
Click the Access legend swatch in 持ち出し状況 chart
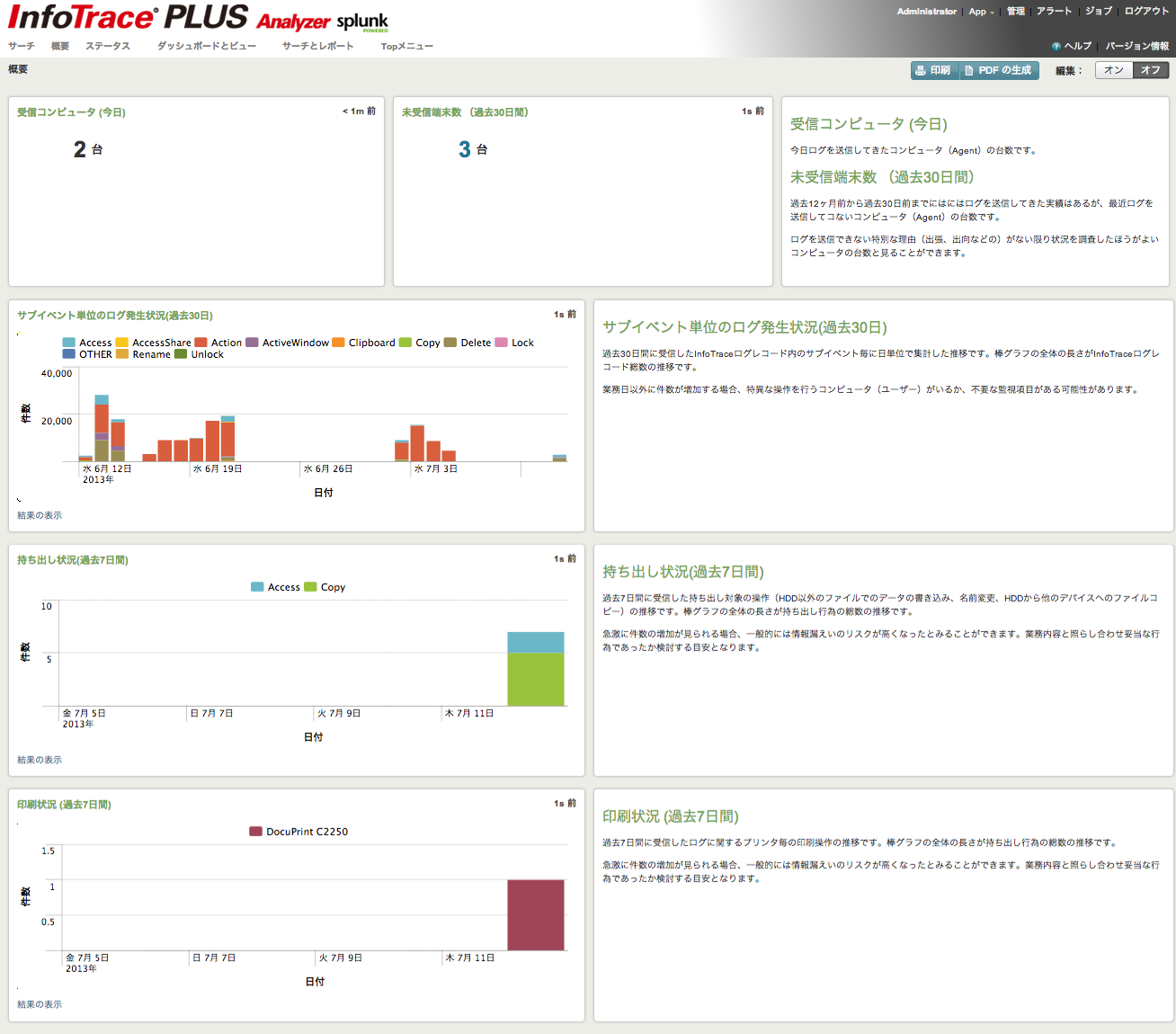(x=257, y=587)
